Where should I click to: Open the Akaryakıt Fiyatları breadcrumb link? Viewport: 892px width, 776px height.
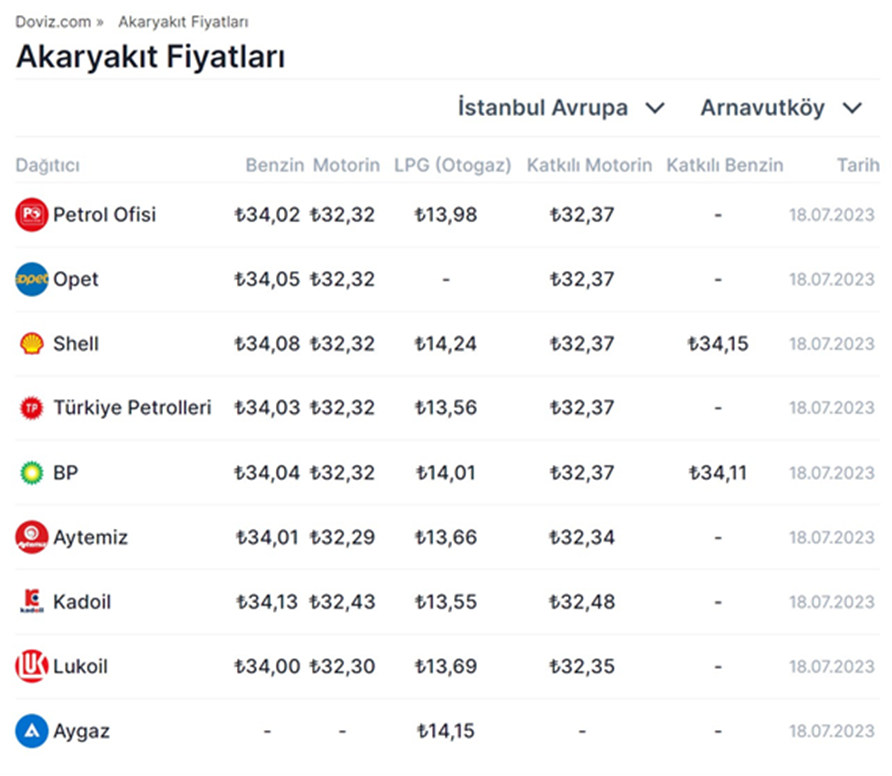183,21
